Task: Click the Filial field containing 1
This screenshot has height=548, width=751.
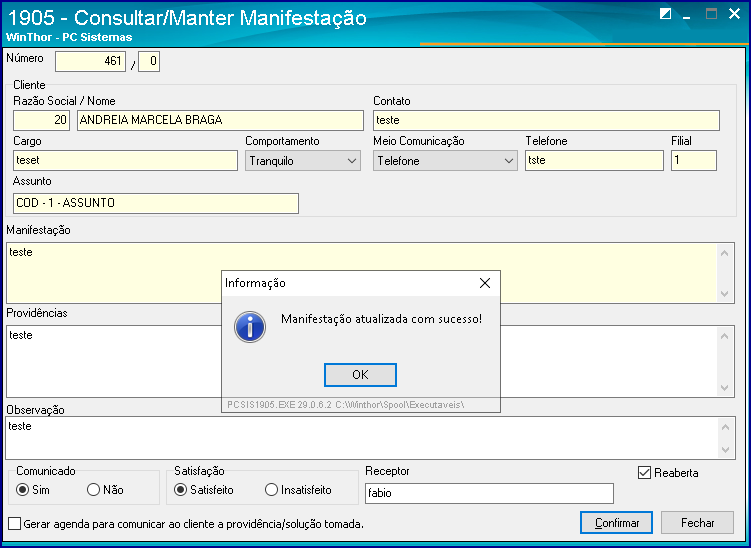Action: coord(694,160)
